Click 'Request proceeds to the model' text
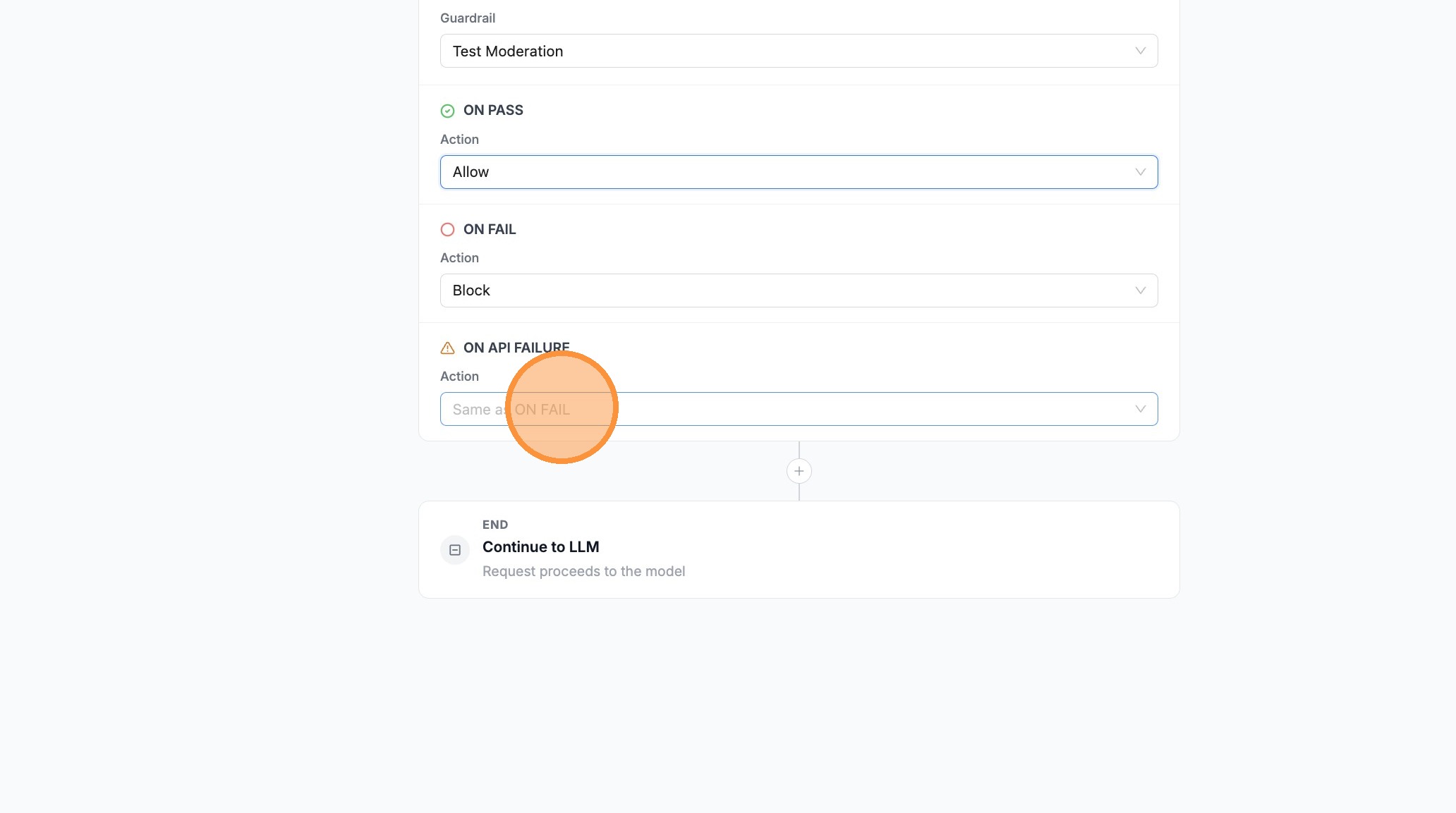This screenshot has height=813, width=1456. [583, 570]
